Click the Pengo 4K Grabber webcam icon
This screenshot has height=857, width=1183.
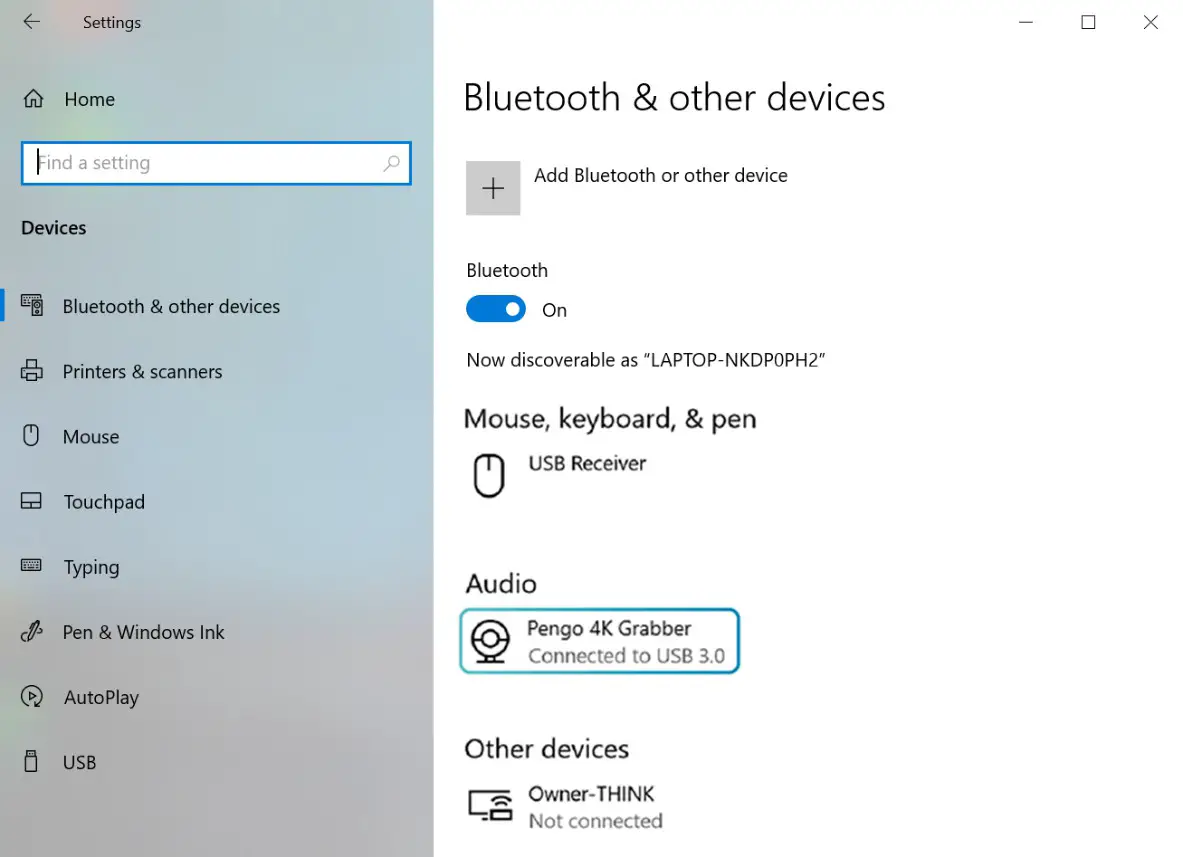click(490, 641)
